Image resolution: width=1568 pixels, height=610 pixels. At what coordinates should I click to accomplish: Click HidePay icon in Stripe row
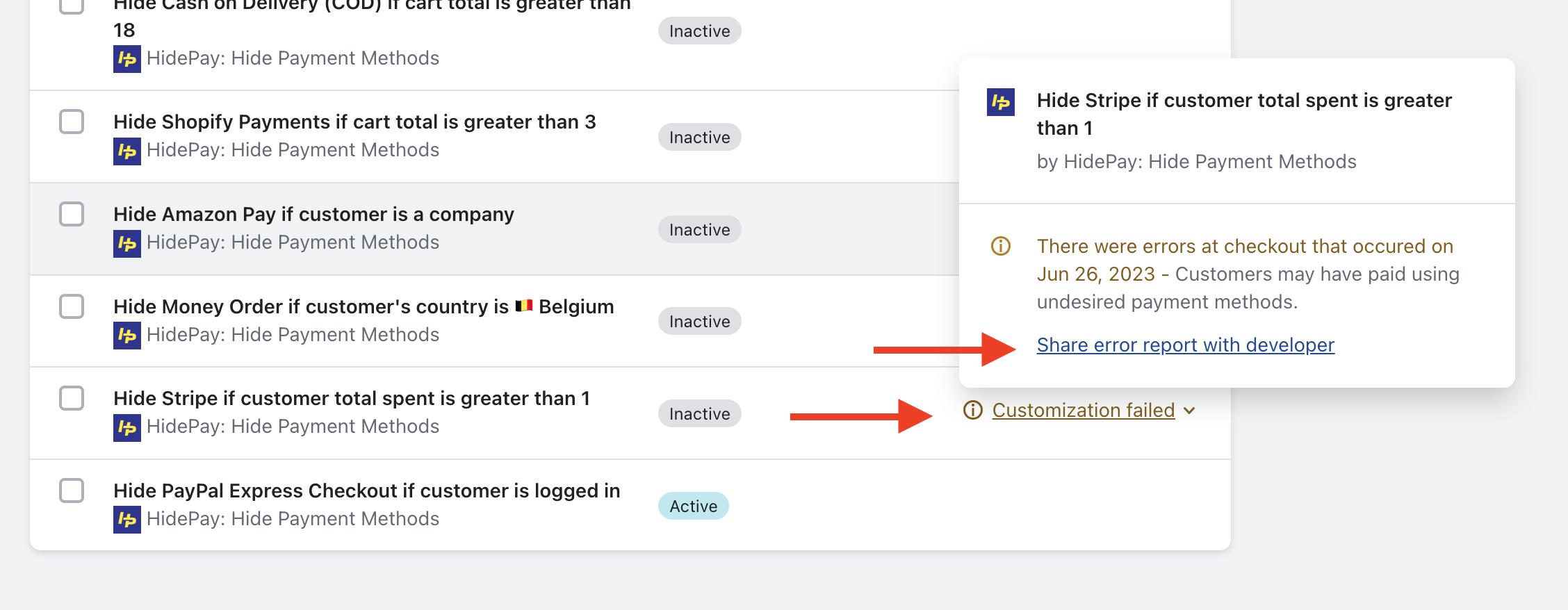[x=127, y=427]
